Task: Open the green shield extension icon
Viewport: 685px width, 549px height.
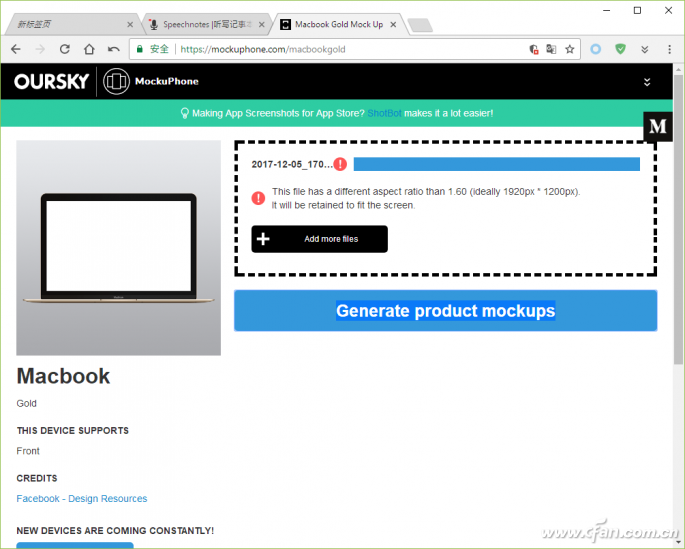Action: pyautogui.click(x=620, y=49)
